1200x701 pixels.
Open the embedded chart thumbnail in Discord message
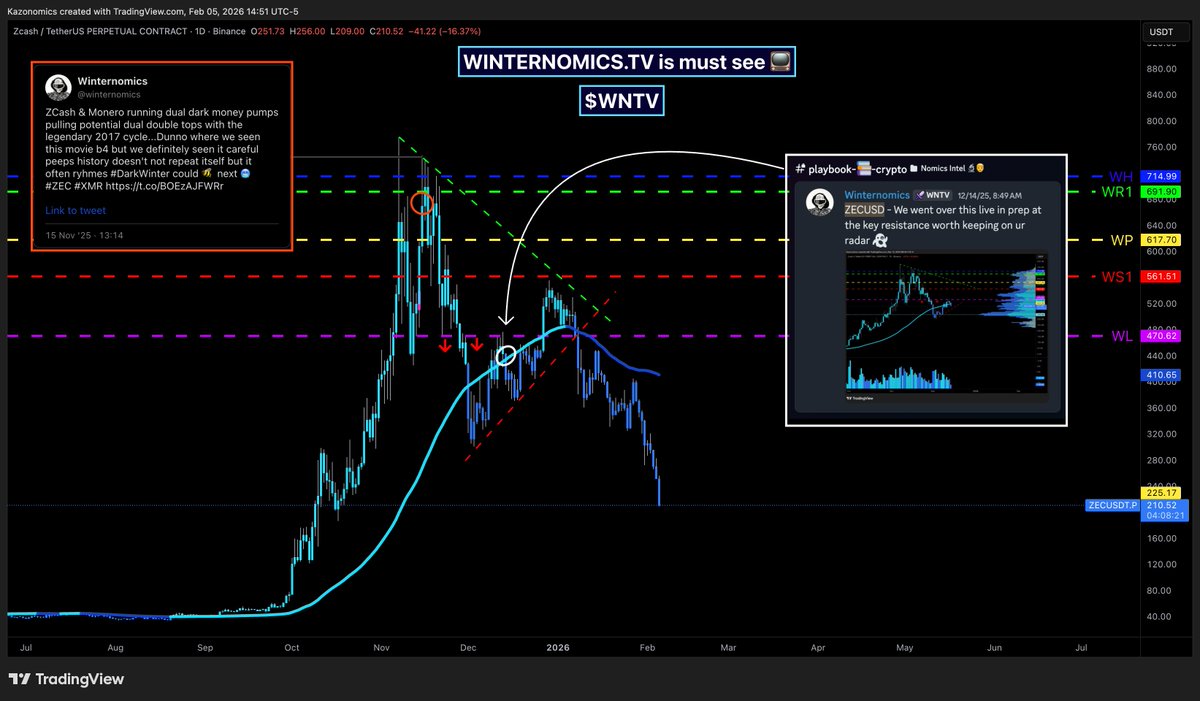tap(949, 326)
